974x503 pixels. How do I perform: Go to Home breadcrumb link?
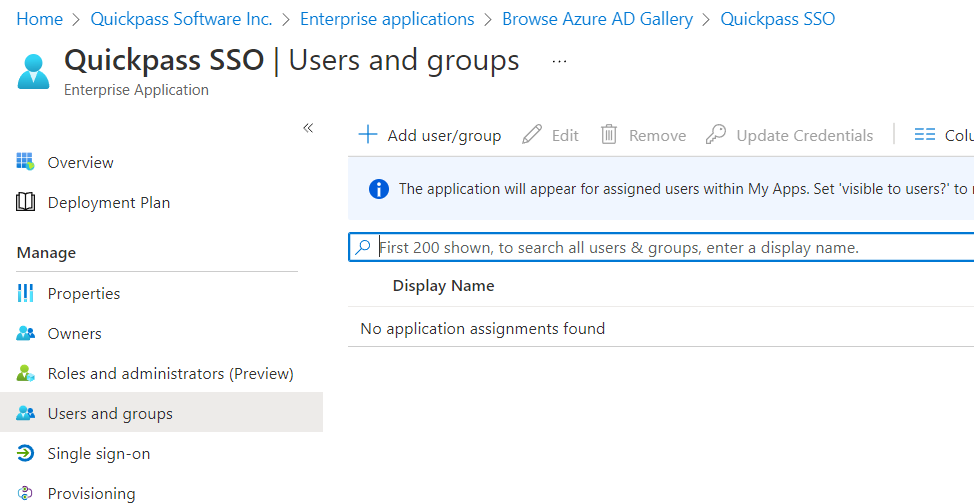40,19
